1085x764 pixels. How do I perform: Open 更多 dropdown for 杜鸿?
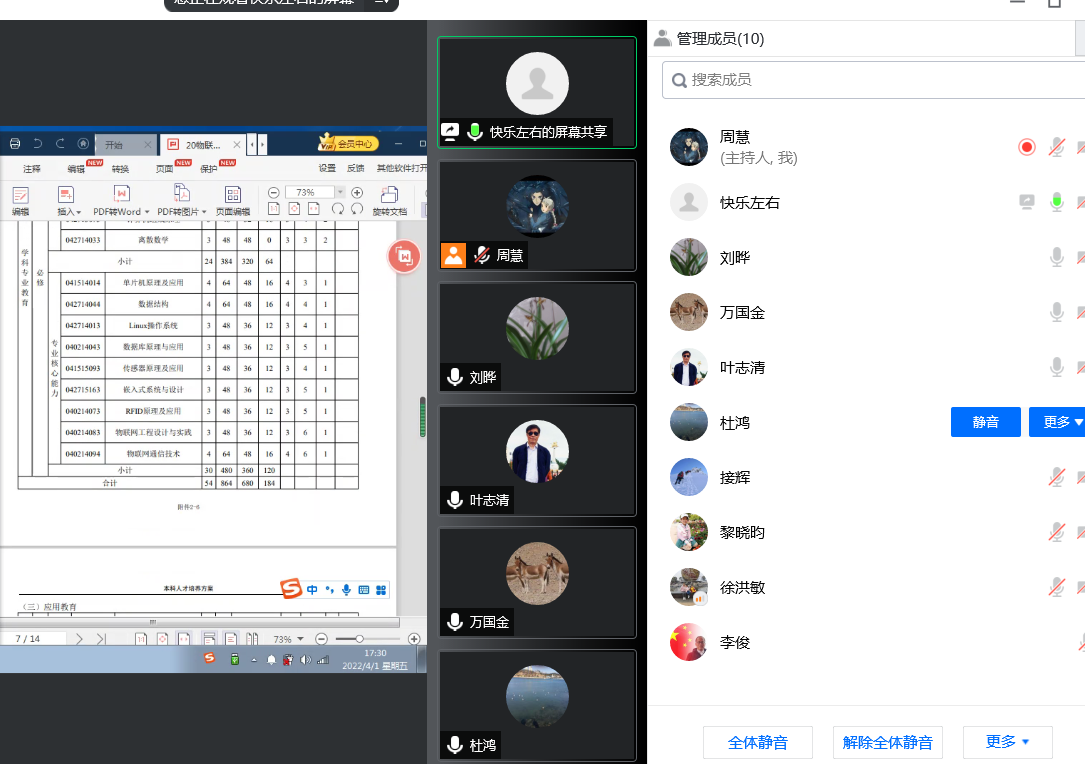pos(1057,422)
